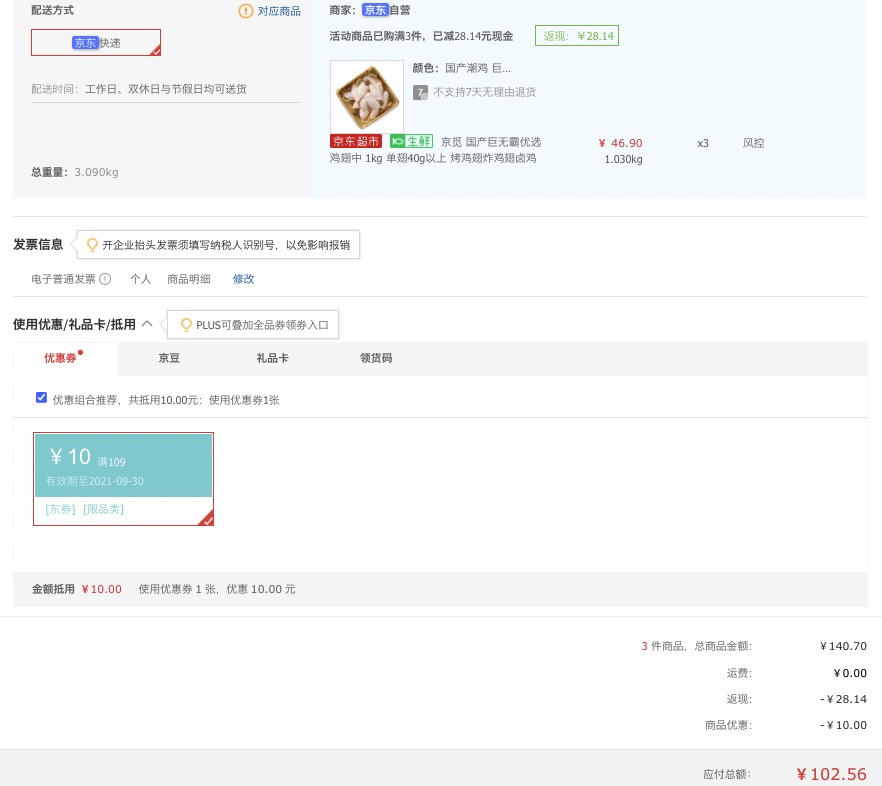Click the 京东超市 red badge
This screenshot has width=882, height=786.
(356, 141)
